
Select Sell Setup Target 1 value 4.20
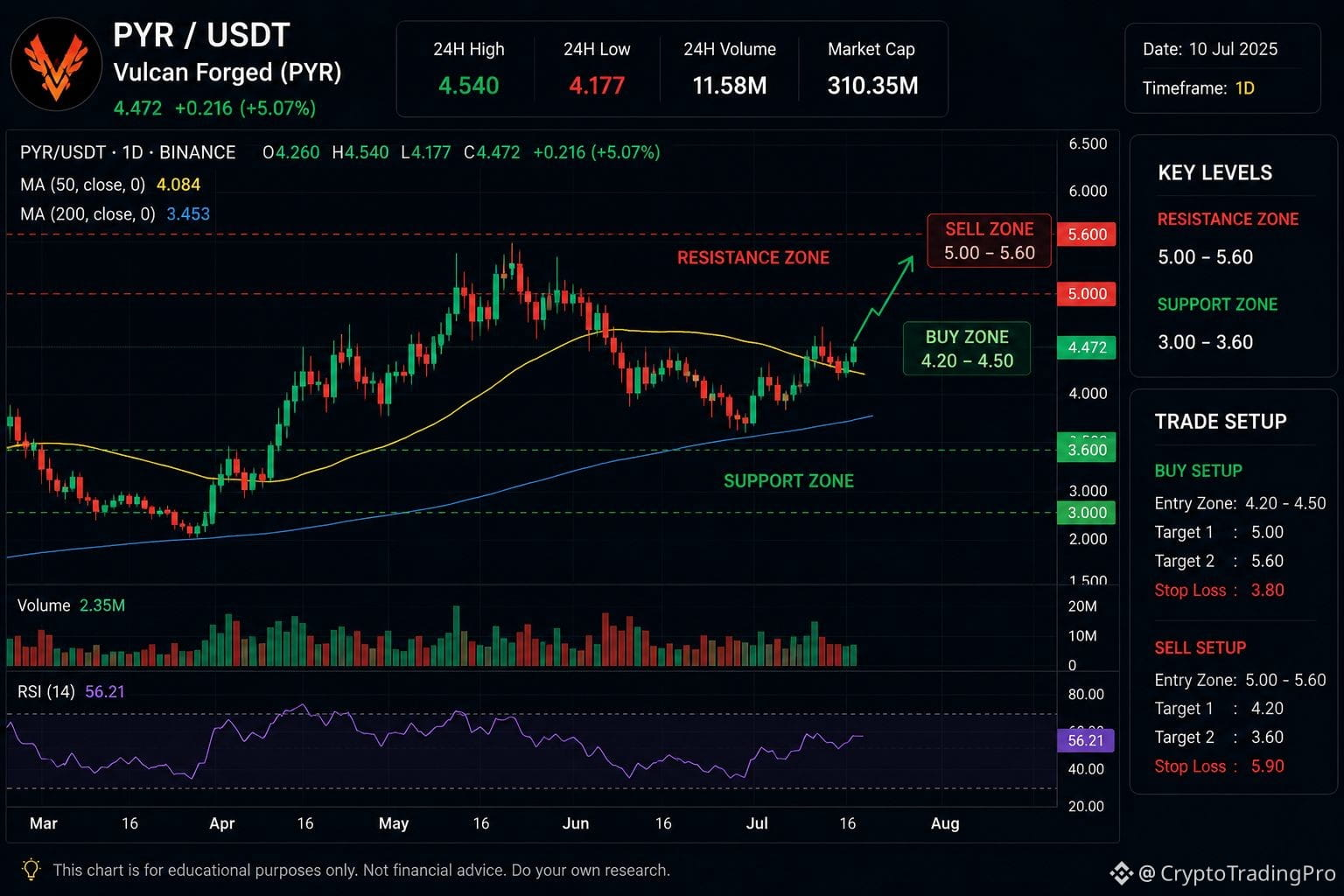tap(1267, 709)
